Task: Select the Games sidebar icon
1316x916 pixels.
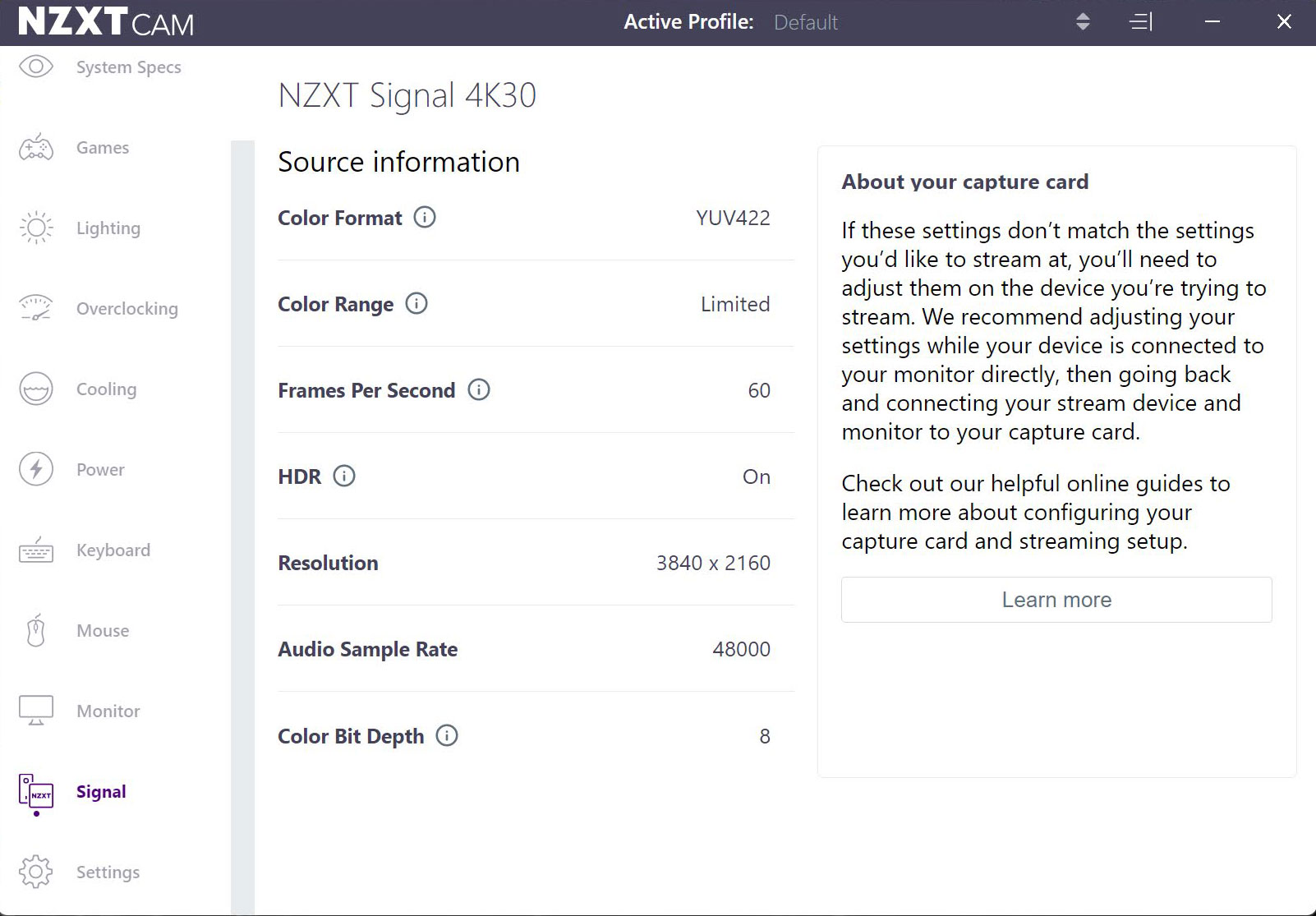Action: pos(36,147)
